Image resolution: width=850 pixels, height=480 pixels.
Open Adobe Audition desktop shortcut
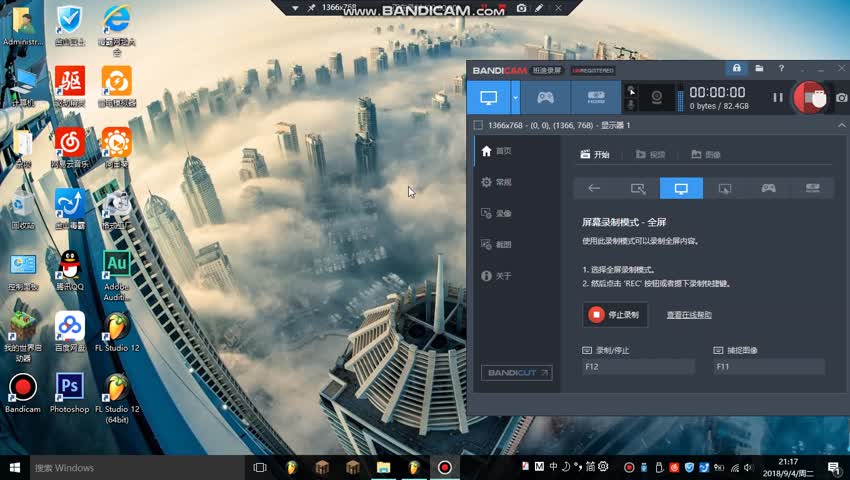(x=117, y=276)
